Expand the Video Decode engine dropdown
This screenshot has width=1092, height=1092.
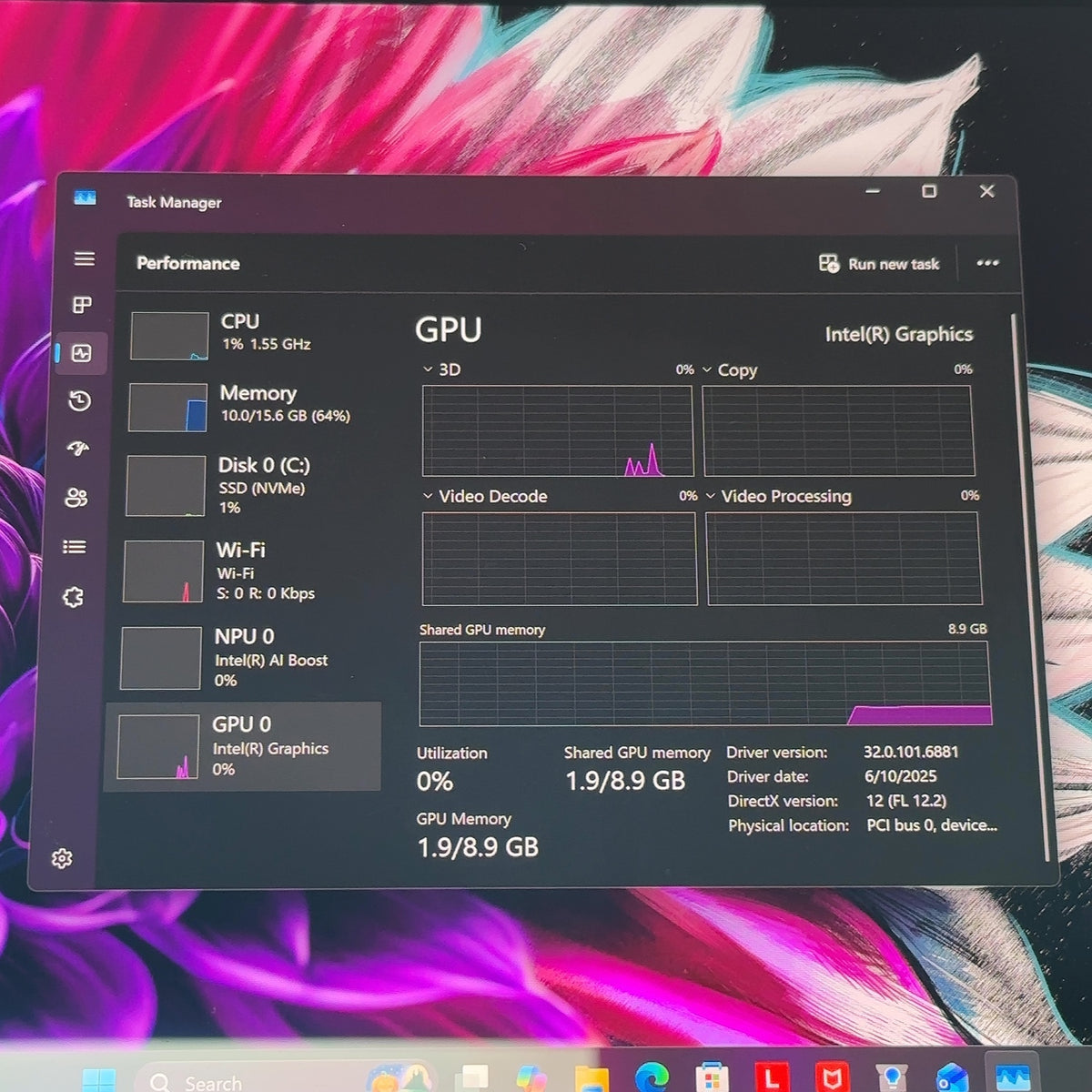[x=428, y=496]
